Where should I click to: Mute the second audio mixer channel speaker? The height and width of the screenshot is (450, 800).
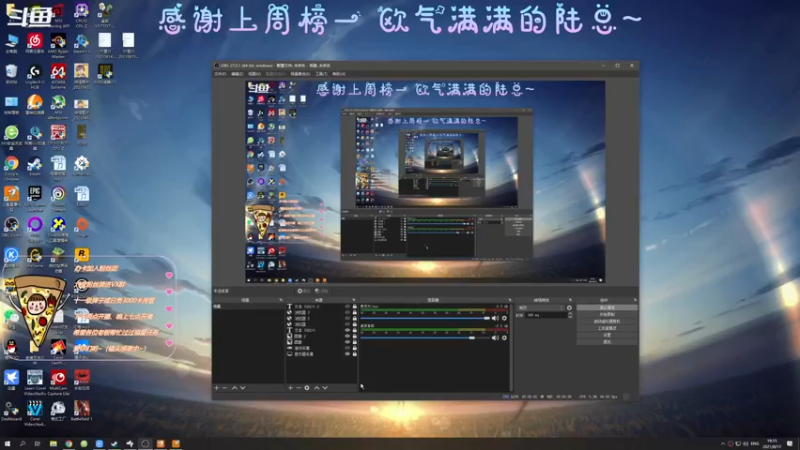495,338
